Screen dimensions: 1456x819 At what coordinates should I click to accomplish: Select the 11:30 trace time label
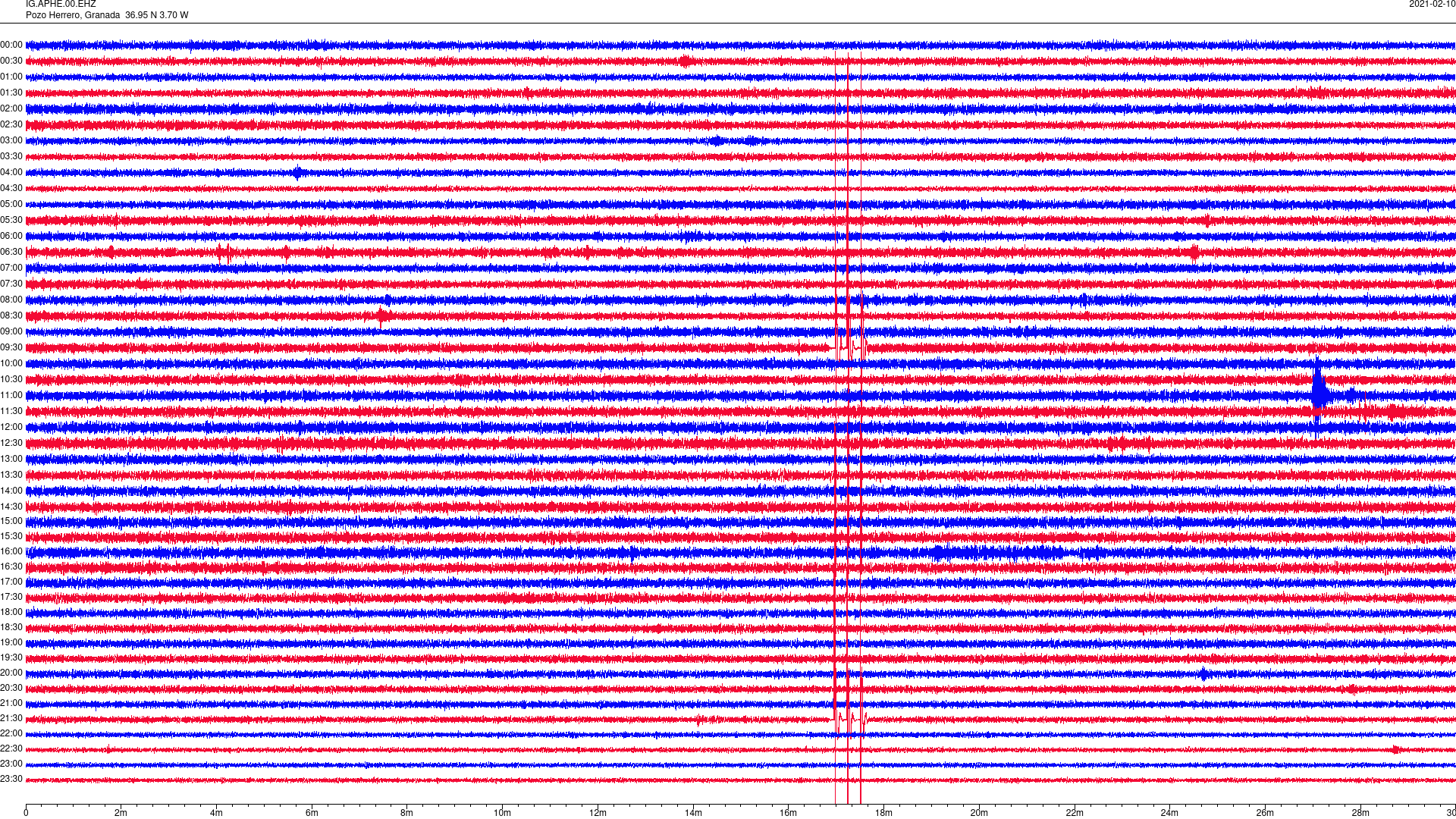tap(11, 412)
